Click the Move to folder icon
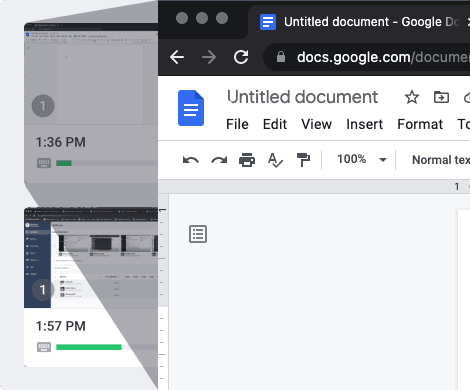Screen dimensions: 470x390 [441, 97]
